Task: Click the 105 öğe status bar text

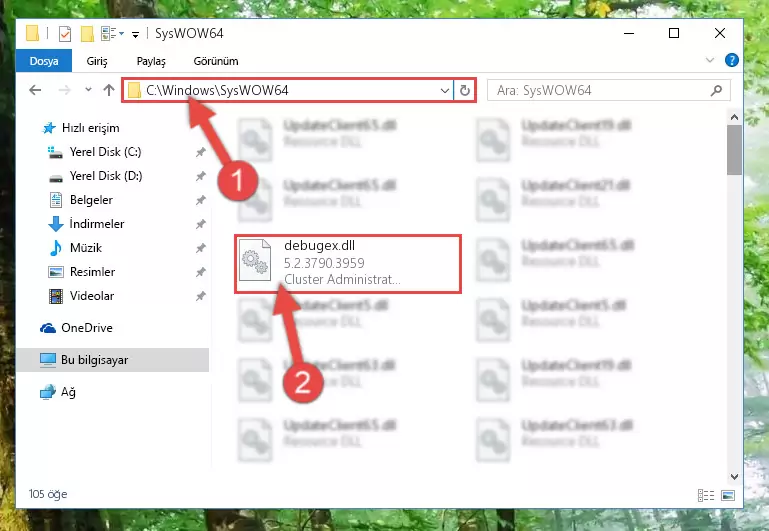Action: click(x=48, y=494)
